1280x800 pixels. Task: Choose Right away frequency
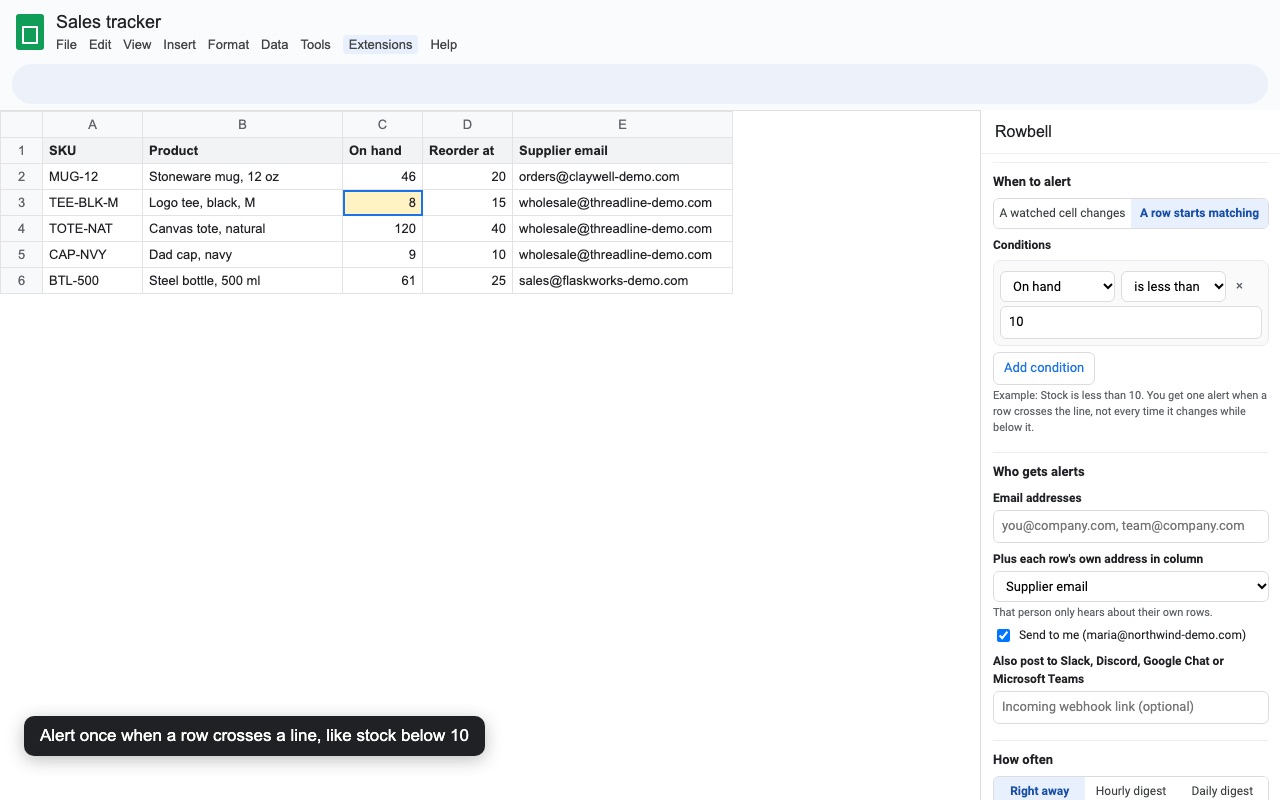(1039, 790)
